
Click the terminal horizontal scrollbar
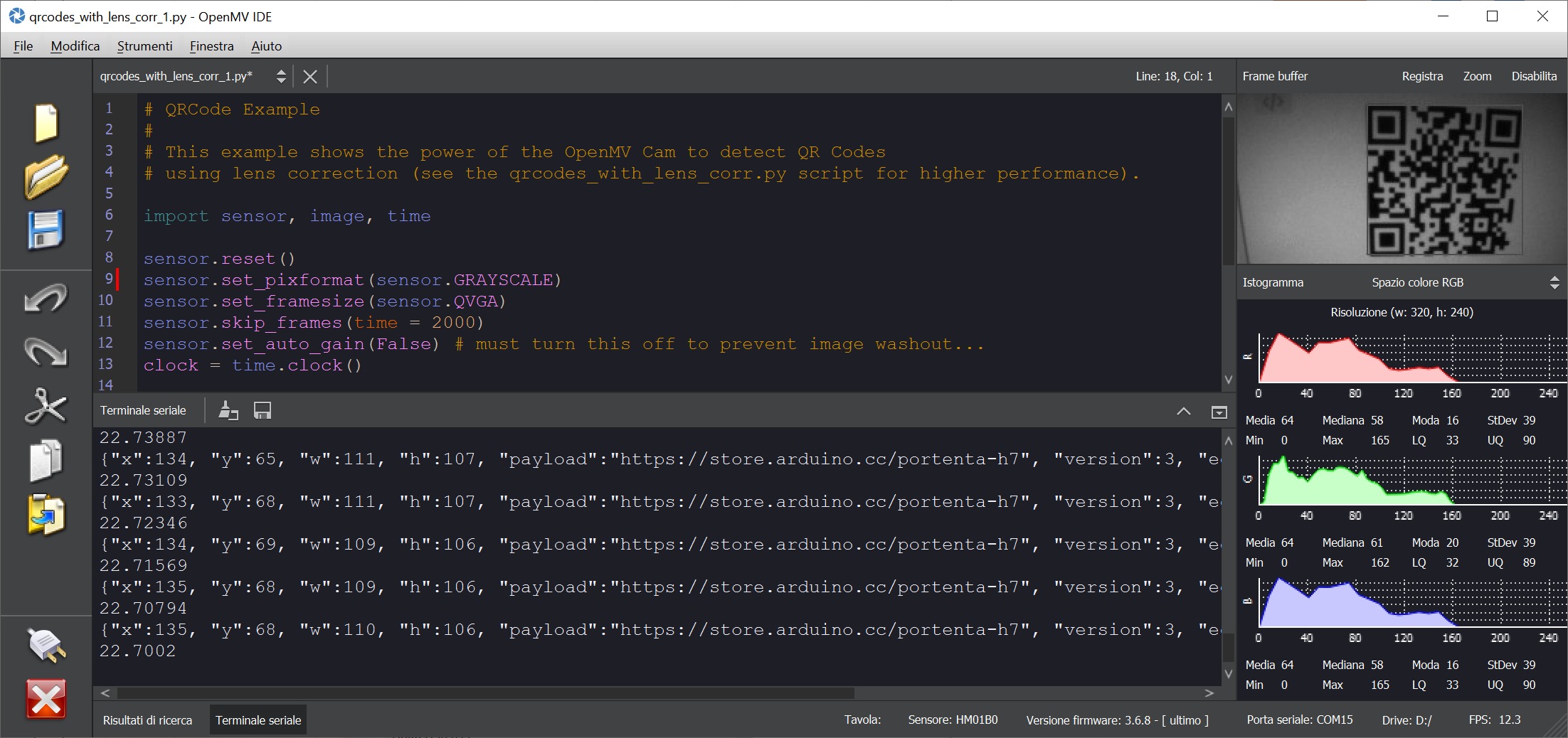coord(485,692)
